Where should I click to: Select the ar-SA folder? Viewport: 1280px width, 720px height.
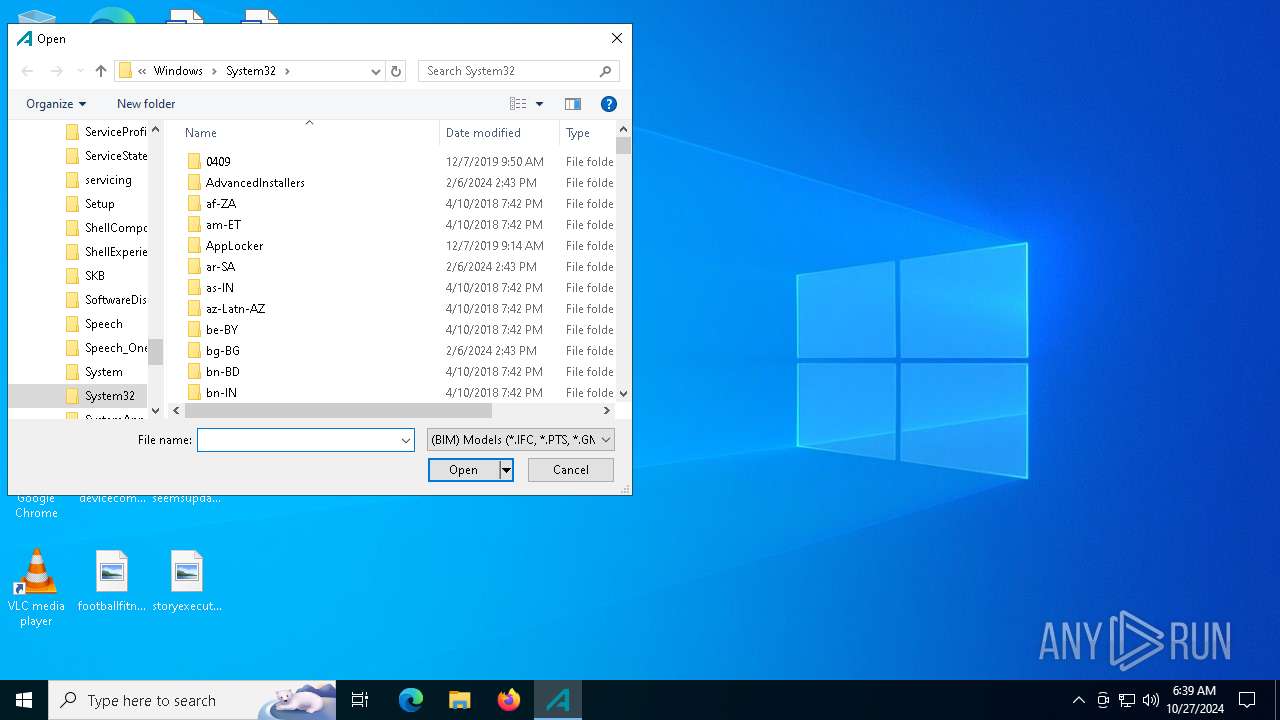tap(220, 267)
